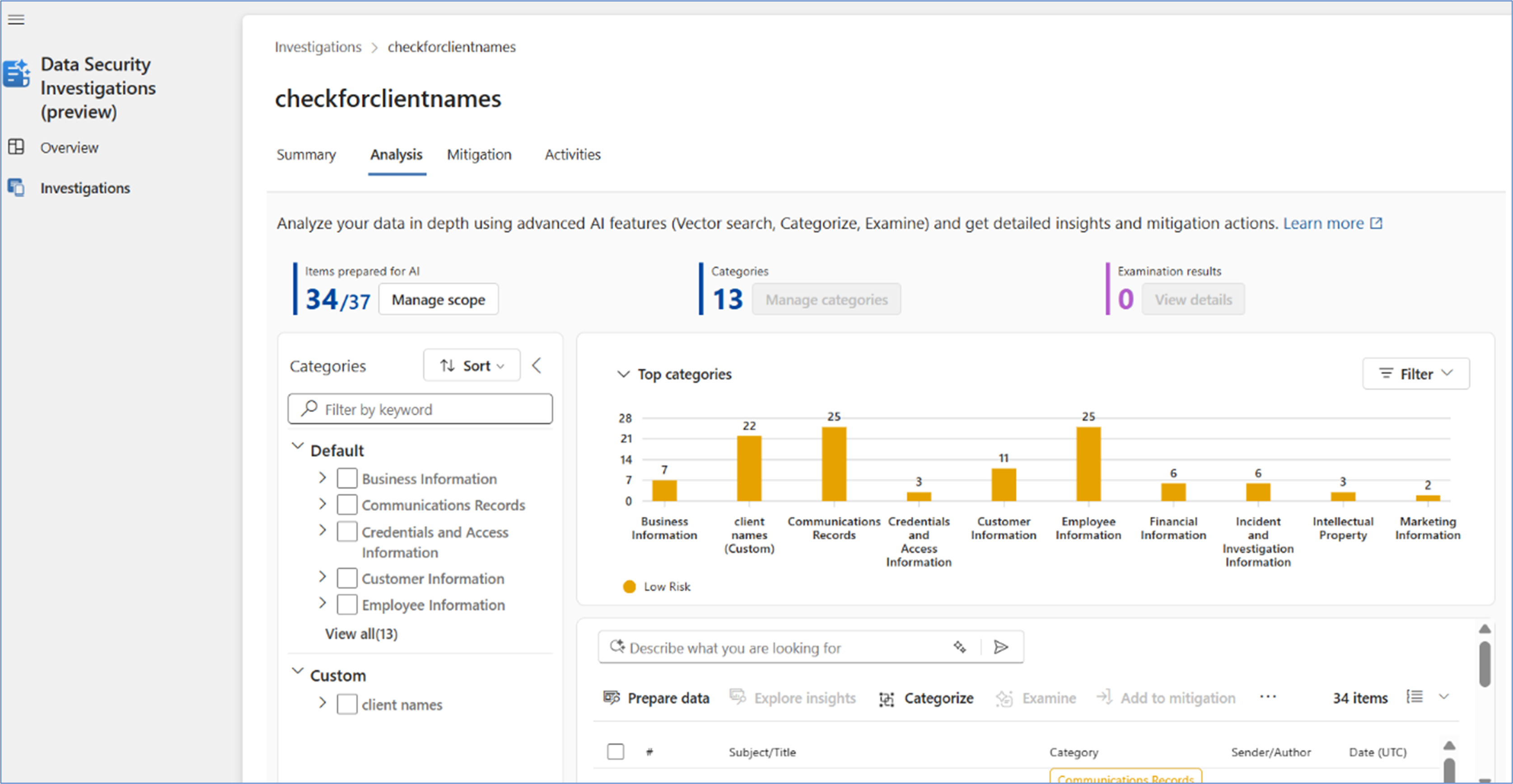
Task: Tick the select-all checkbox in table header
Action: click(615, 751)
